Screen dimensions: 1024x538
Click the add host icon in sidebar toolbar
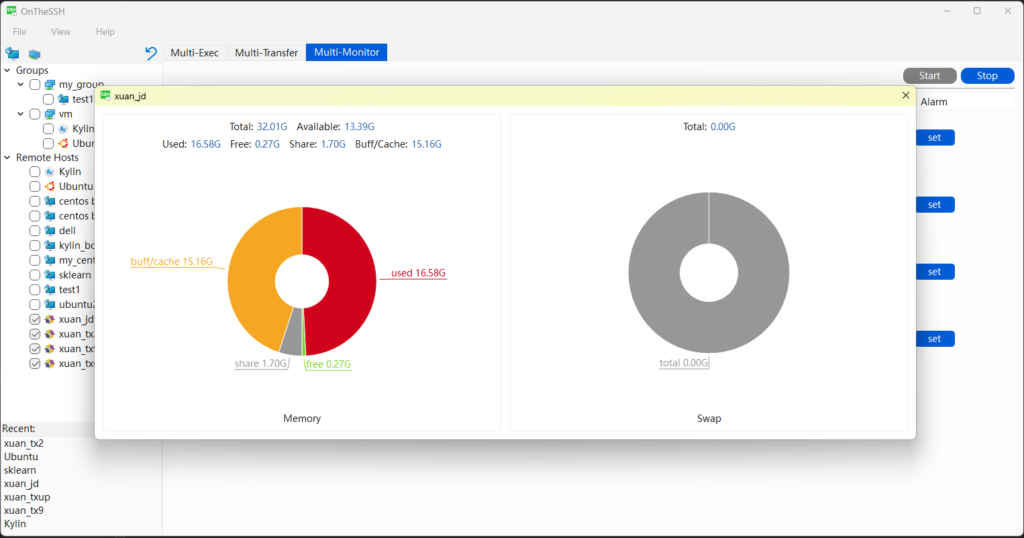pyautogui.click(x=34, y=53)
